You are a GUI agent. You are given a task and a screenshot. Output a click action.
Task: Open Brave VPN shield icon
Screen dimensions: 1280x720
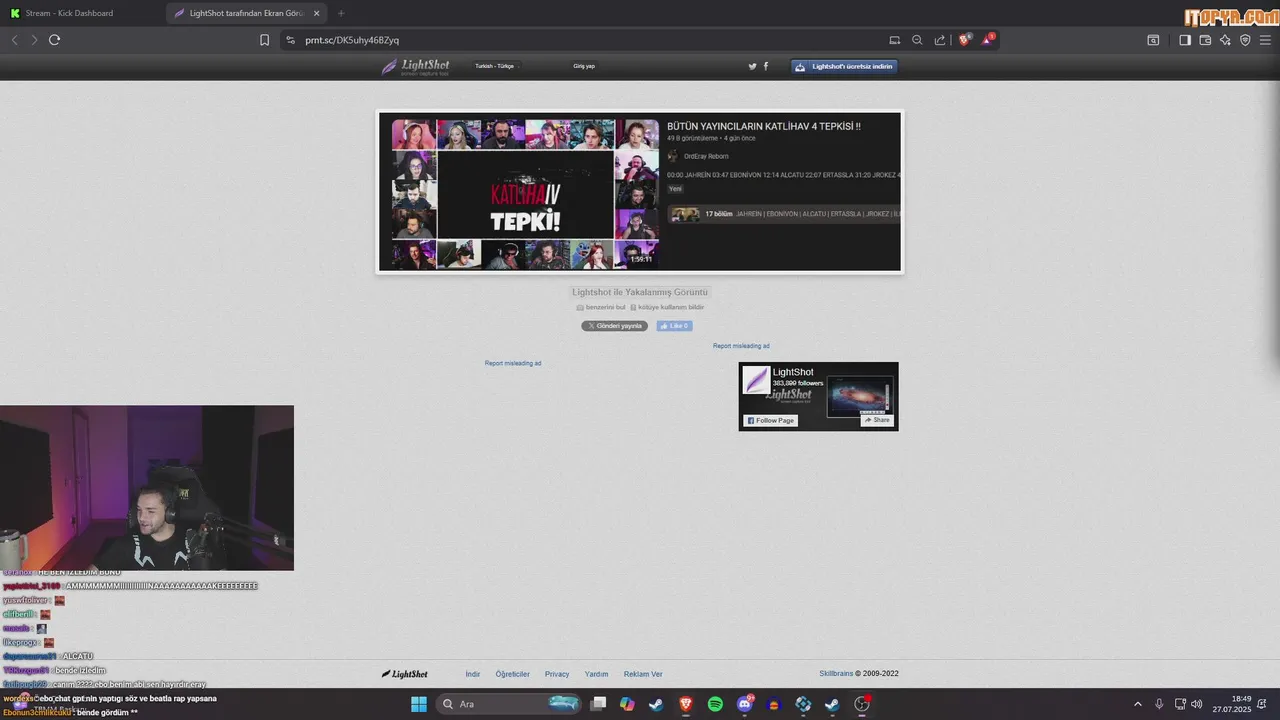point(1245,40)
